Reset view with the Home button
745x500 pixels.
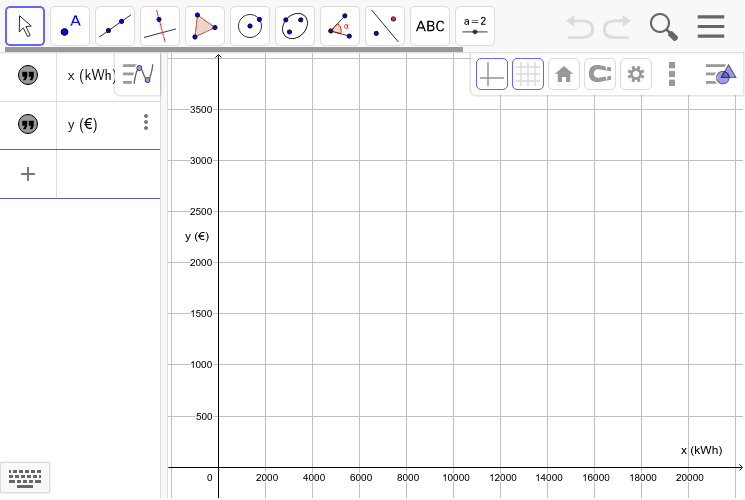click(564, 74)
